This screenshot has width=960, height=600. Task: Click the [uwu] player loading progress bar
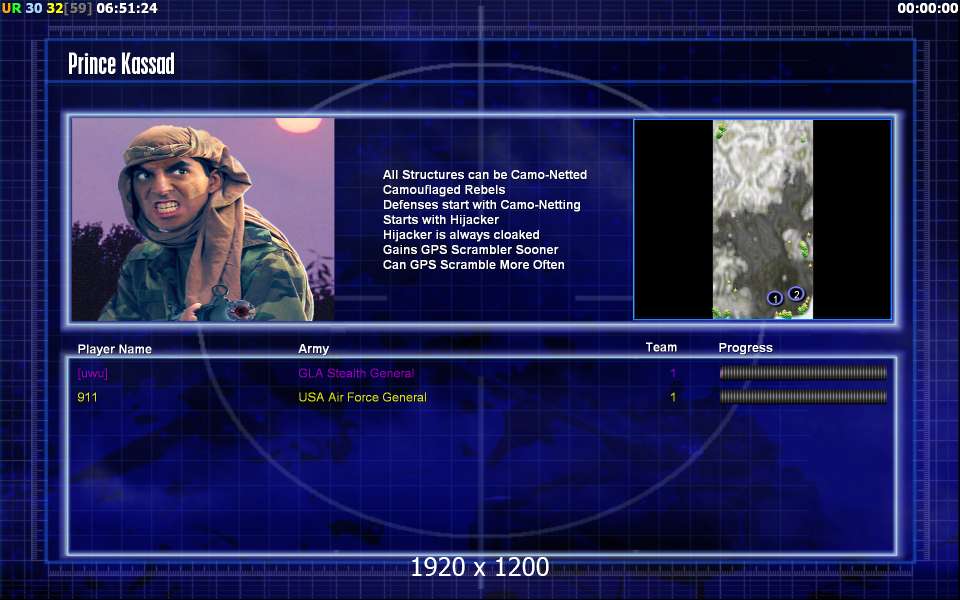[803, 373]
